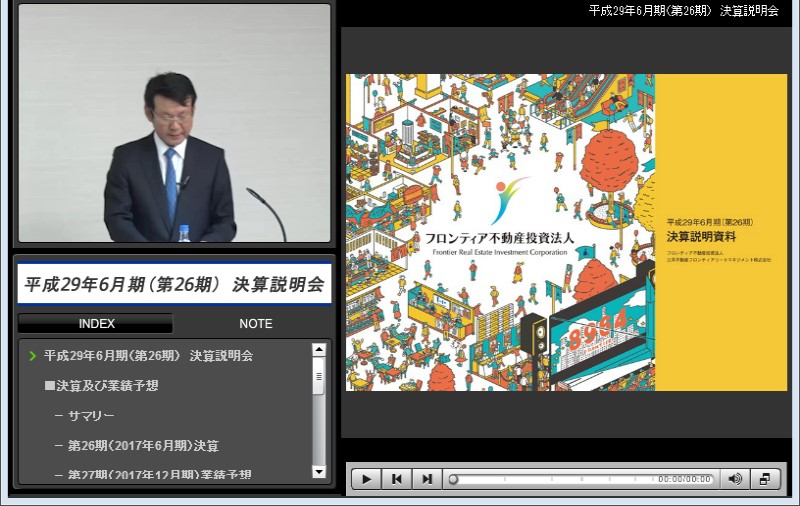Click the speaker video panel
The image size is (800, 506).
pos(174,123)
